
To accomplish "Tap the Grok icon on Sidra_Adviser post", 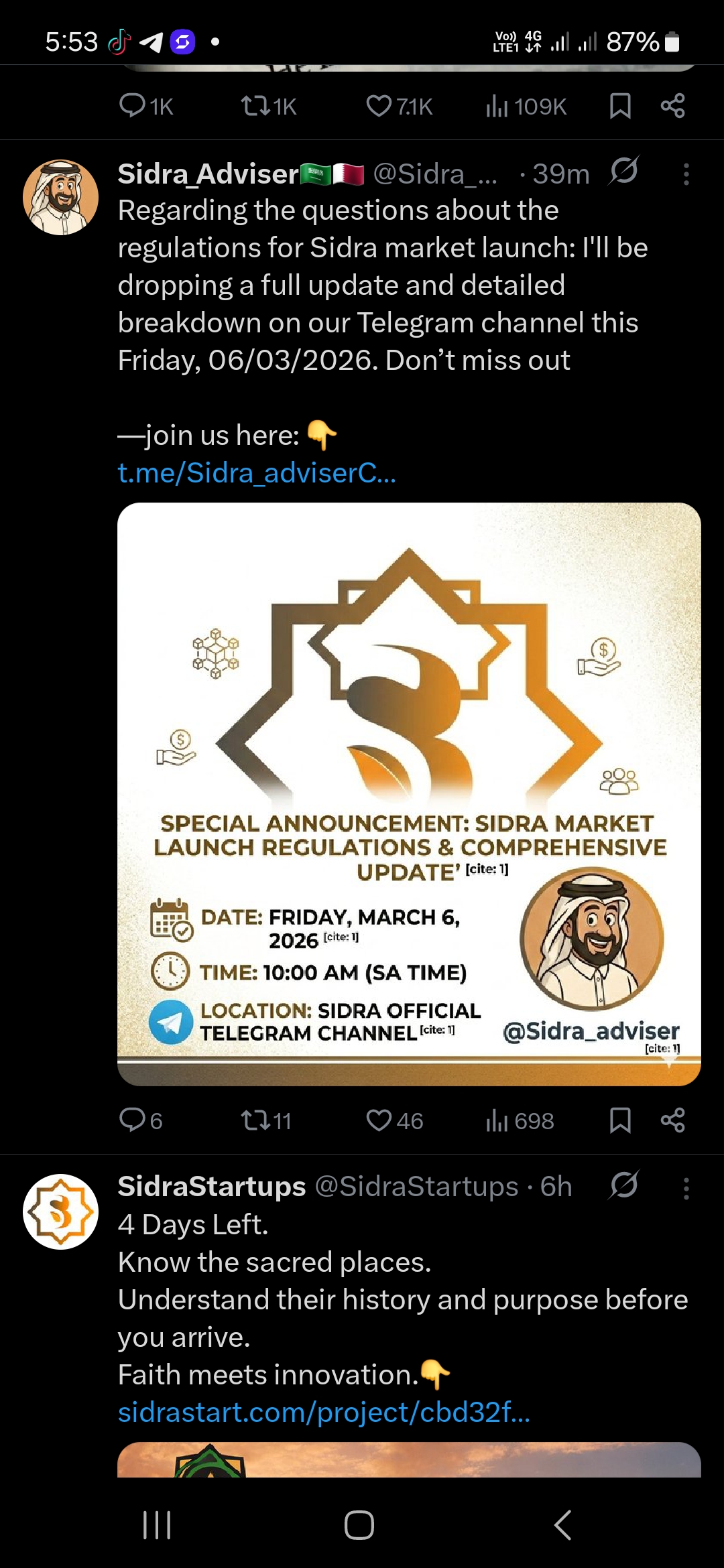I will pos(623,171).
